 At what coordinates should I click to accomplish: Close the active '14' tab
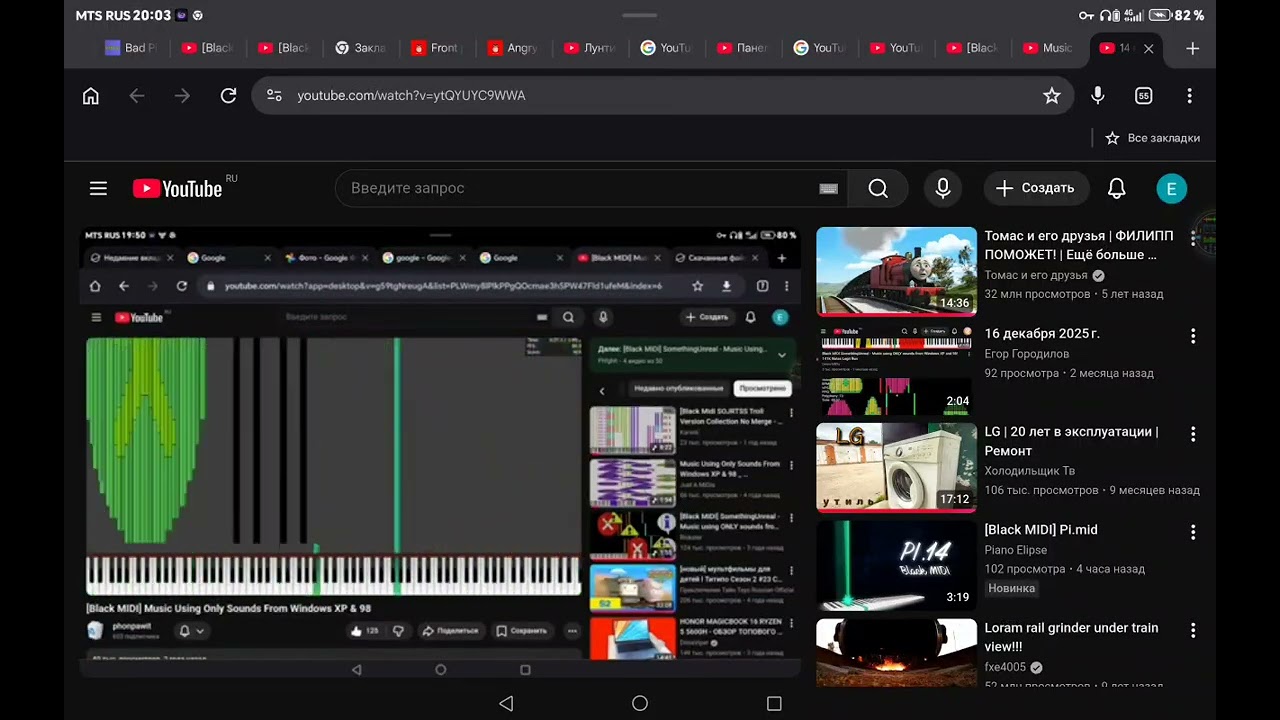(x=1149, y=48)
